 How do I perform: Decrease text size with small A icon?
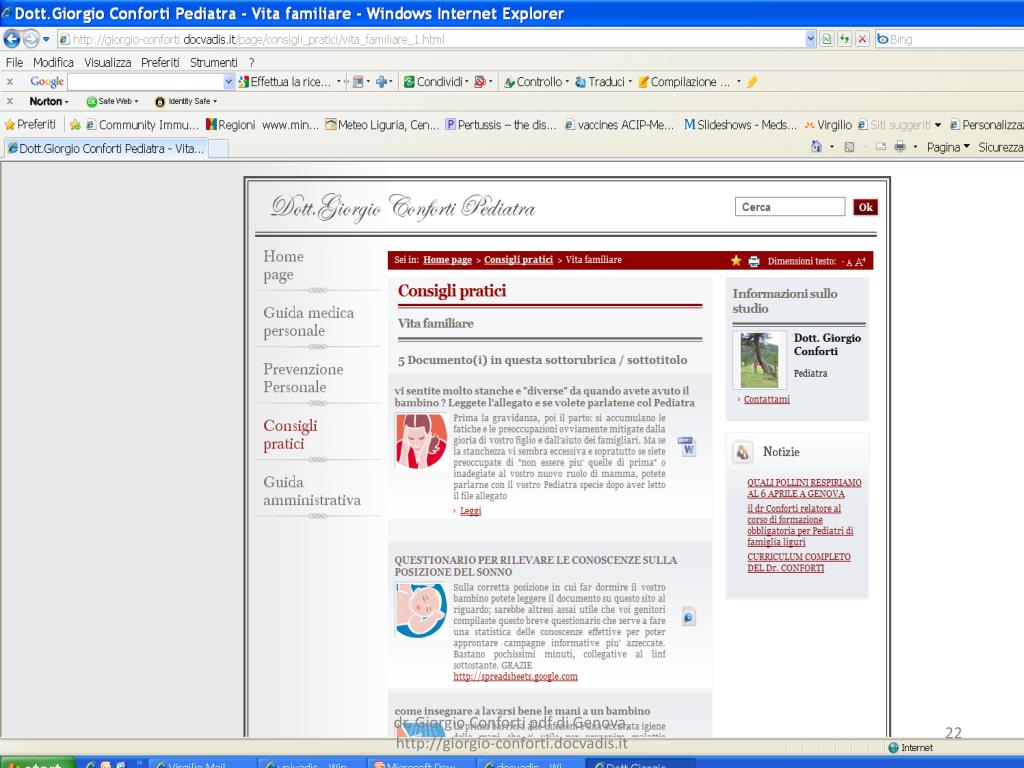(x=849, y=263)
